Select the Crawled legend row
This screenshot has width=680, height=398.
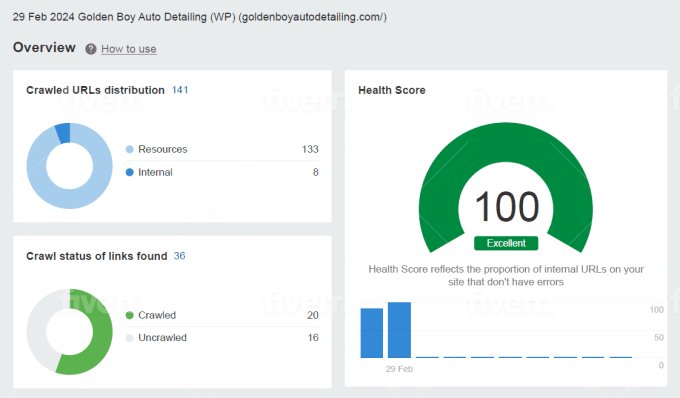(x=222, y=315)
